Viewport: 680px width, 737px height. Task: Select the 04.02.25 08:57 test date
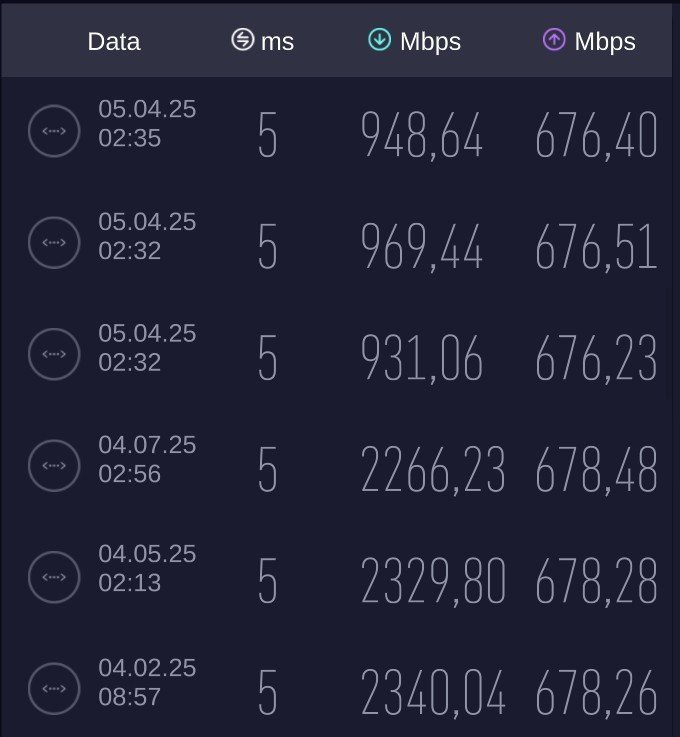tap(147, 681)
